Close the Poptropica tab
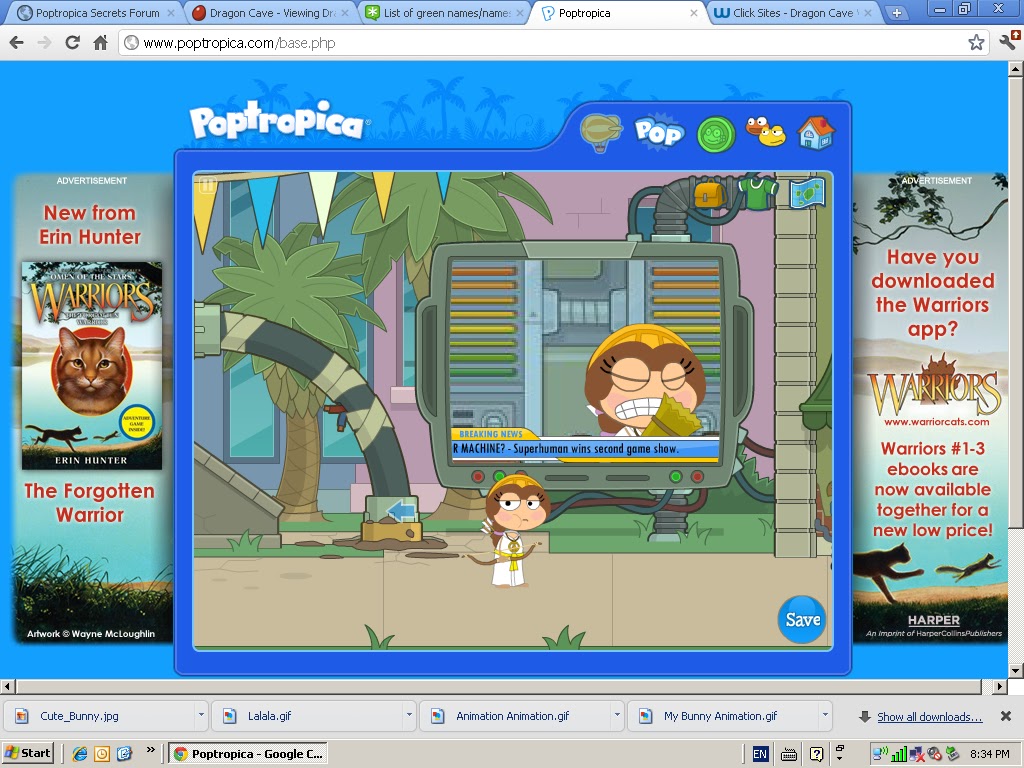This screenshot has width=1024, height=768. click(694, 13)
